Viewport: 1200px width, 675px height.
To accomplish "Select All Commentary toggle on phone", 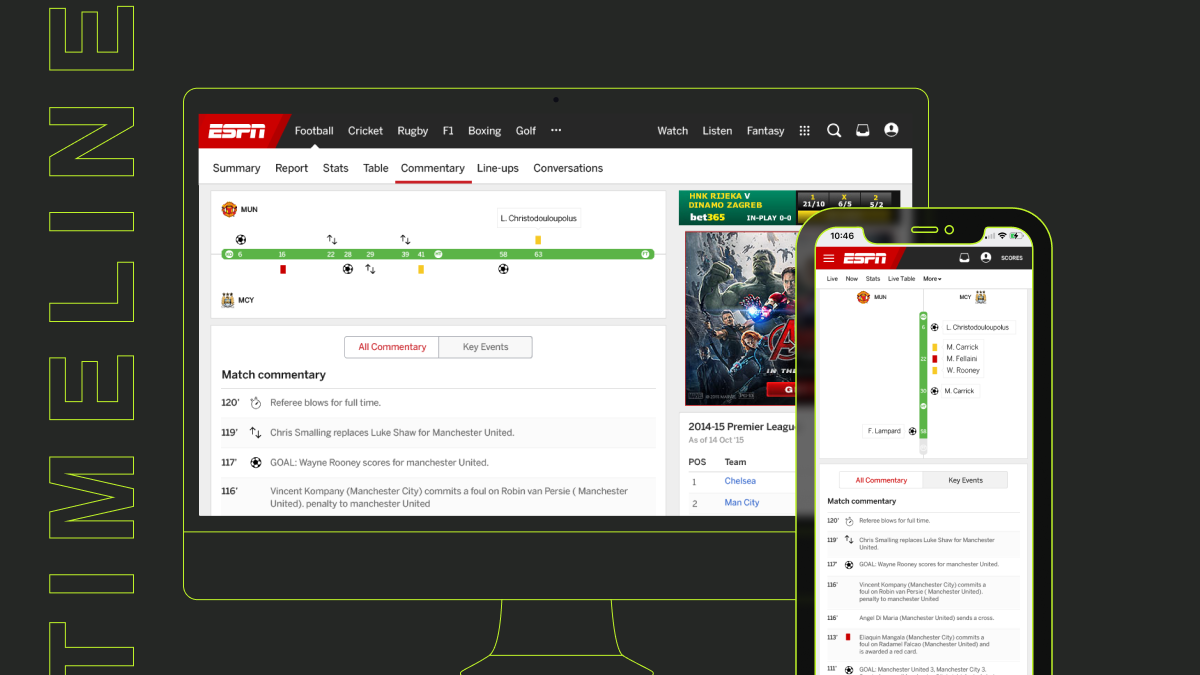I will click(881, 480).
